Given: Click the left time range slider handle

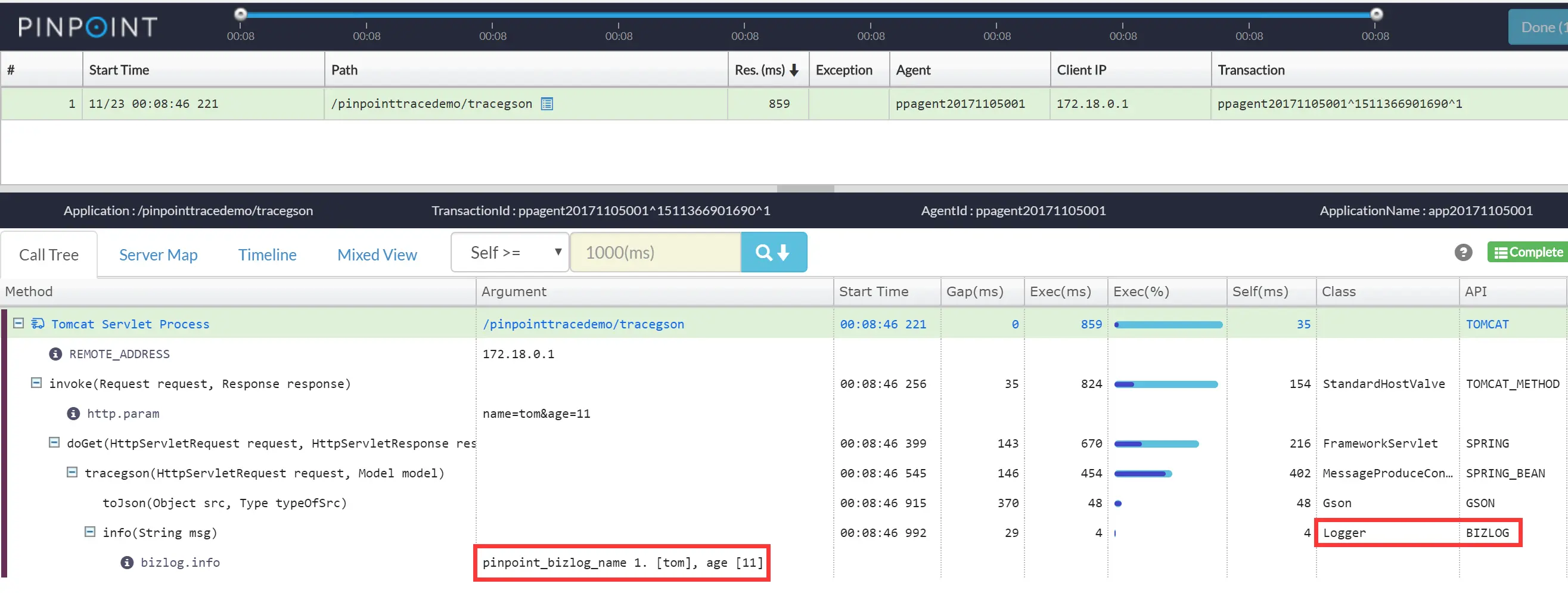Looking at the screenshot, I should click(240, 14).
